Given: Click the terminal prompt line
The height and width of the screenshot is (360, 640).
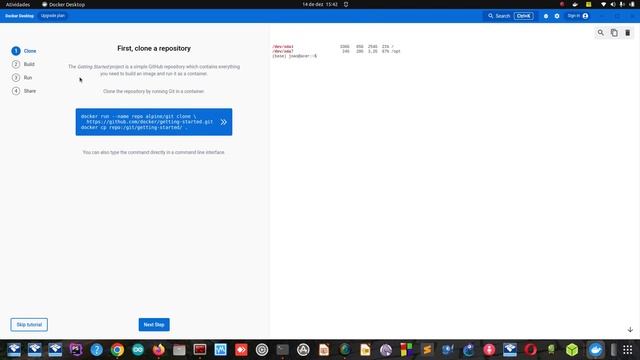Looking at the screenshot, I should point(294,56).
